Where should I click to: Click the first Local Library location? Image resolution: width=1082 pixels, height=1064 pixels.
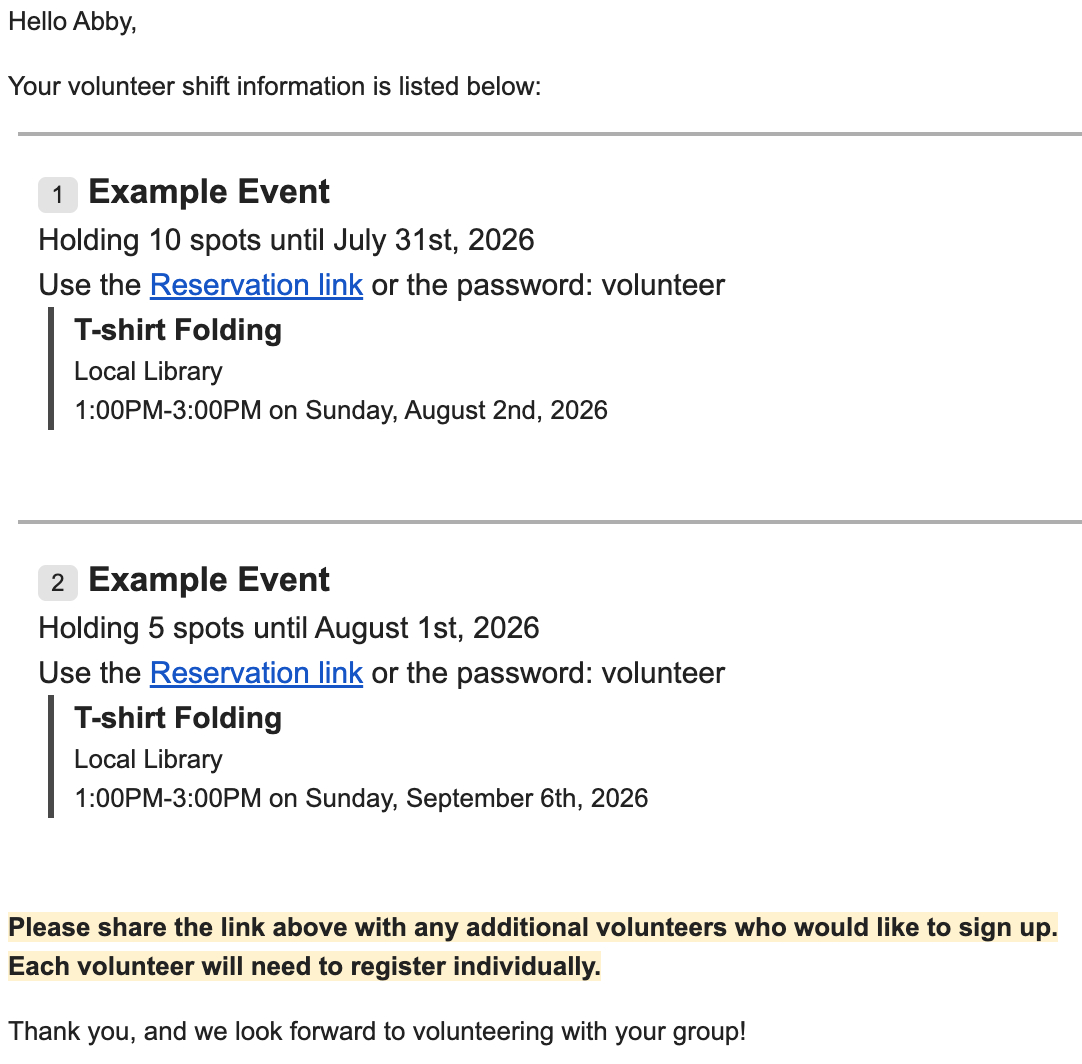[x=148, y=371]
